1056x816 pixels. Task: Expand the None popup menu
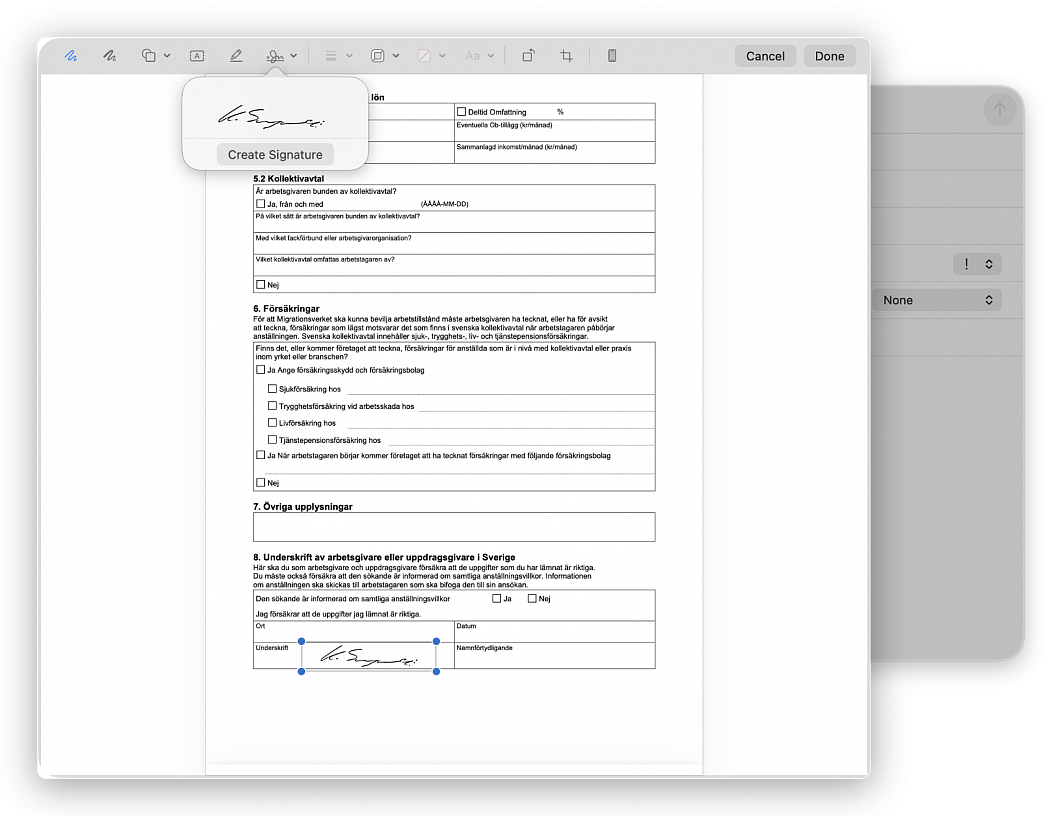pyautogui.click(x=939, y=300)
